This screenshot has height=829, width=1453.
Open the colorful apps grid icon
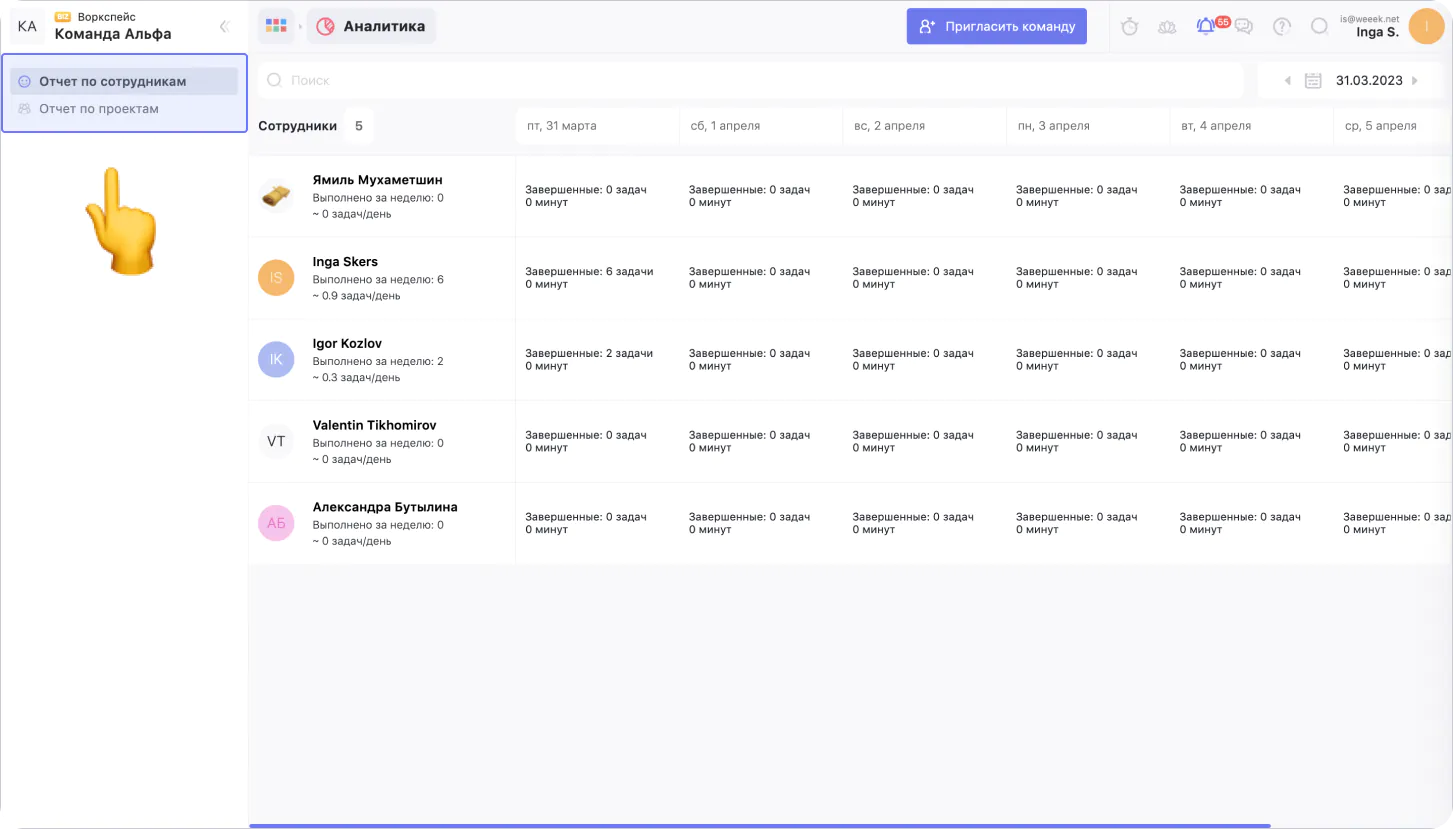pos(276,26)
